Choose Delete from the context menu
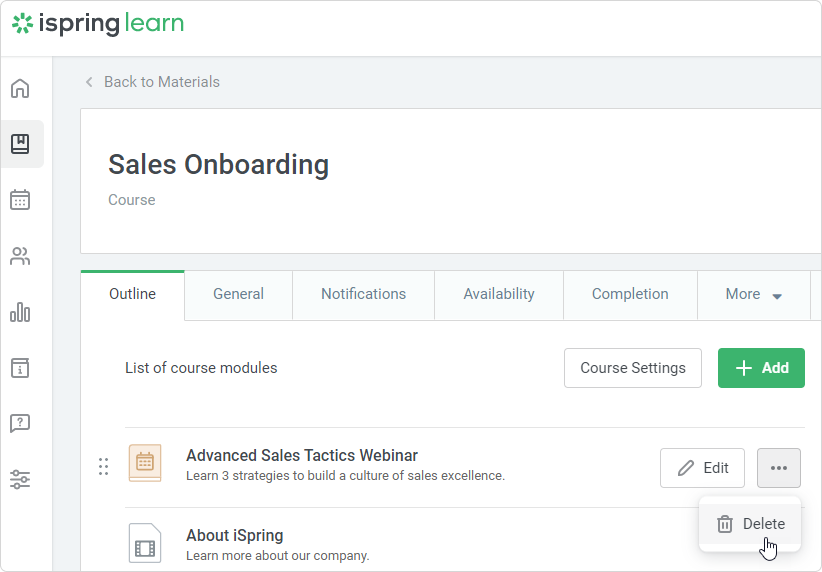The image size is (822, 572). point(751,524)
